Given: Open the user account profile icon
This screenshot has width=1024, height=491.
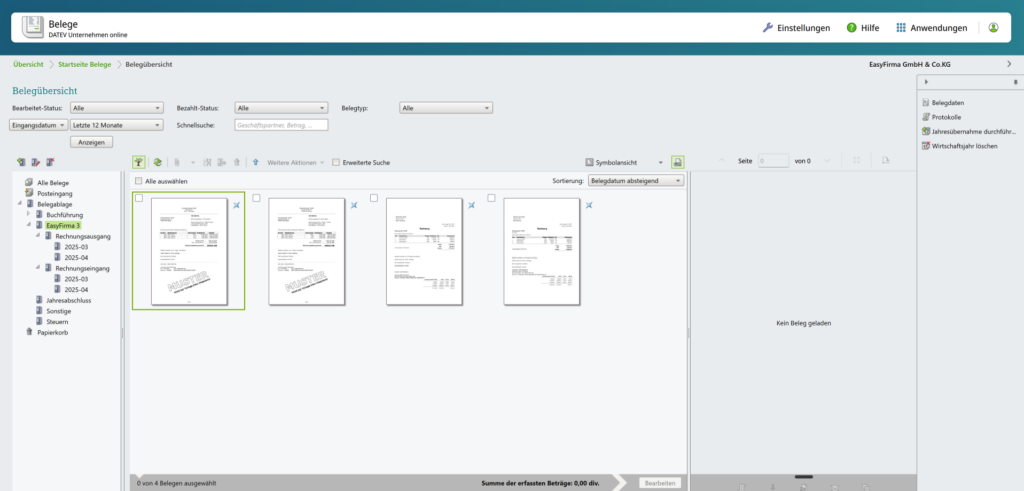Looking at the screenshot, I should click(993, 28).
